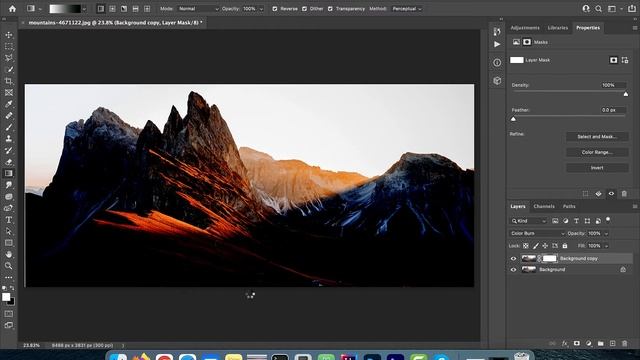Toggle the Dither checkbox

[x=304, y=9]
